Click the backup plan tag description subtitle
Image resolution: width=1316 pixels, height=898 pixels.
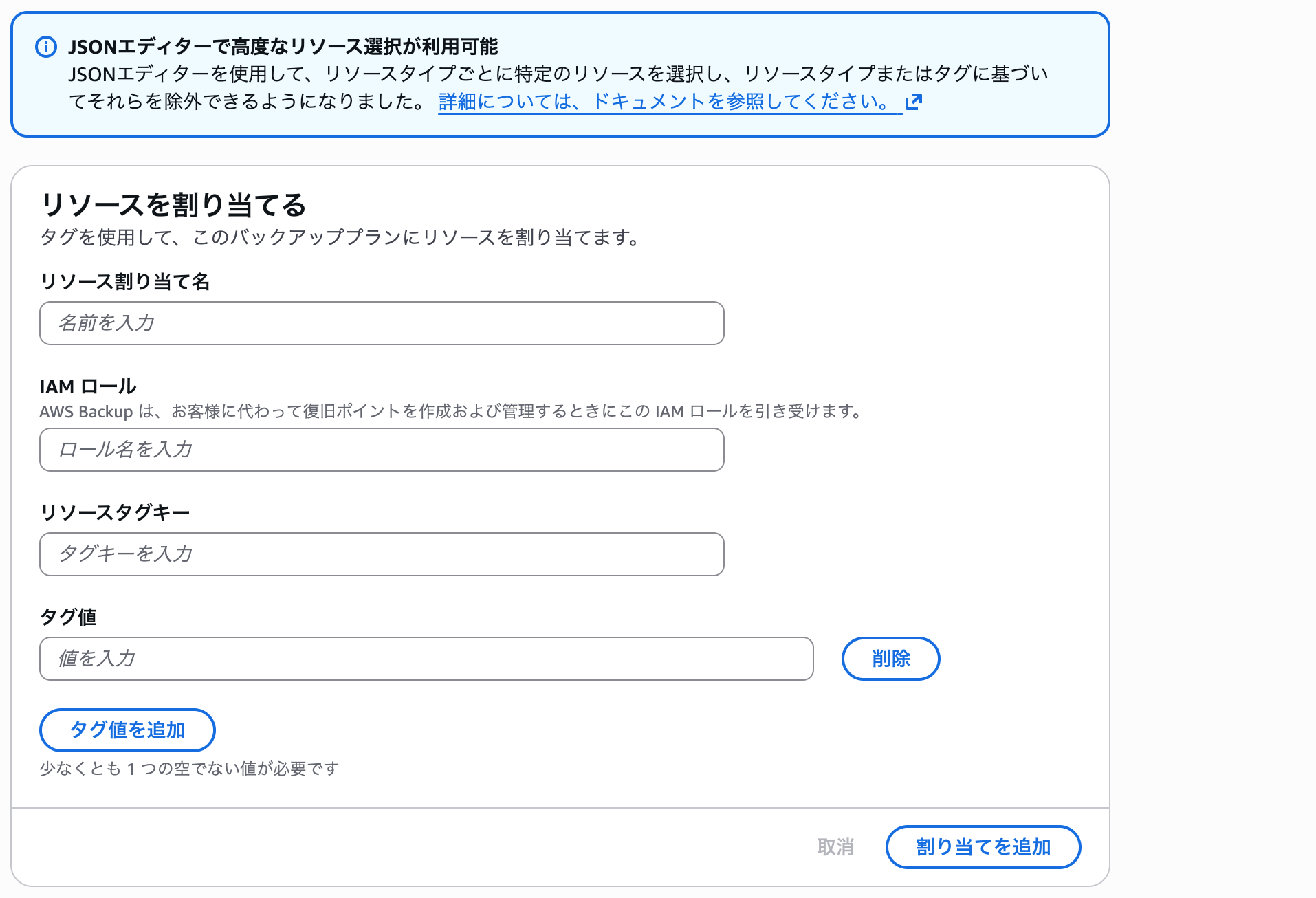coord(340,238)
